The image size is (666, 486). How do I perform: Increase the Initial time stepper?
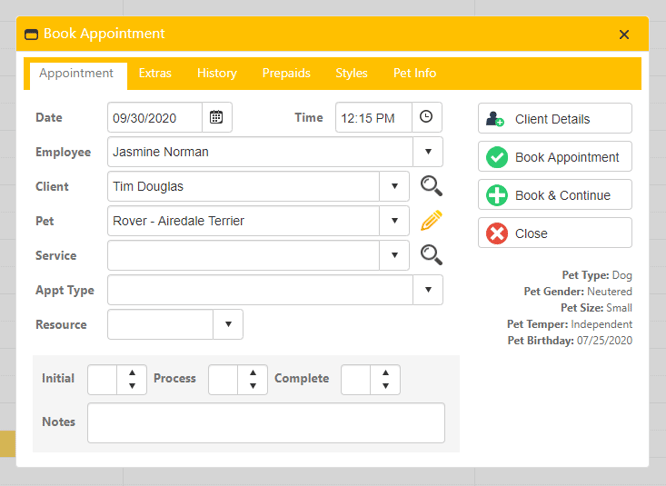[132, 373]
